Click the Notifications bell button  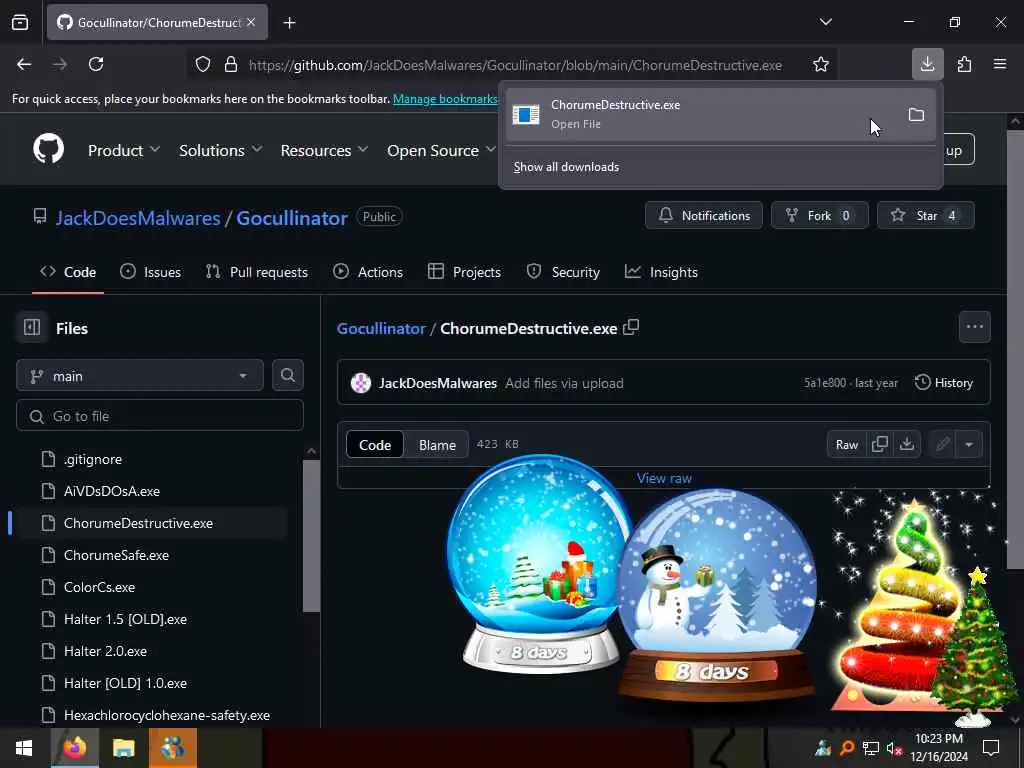tap(703, 216)
